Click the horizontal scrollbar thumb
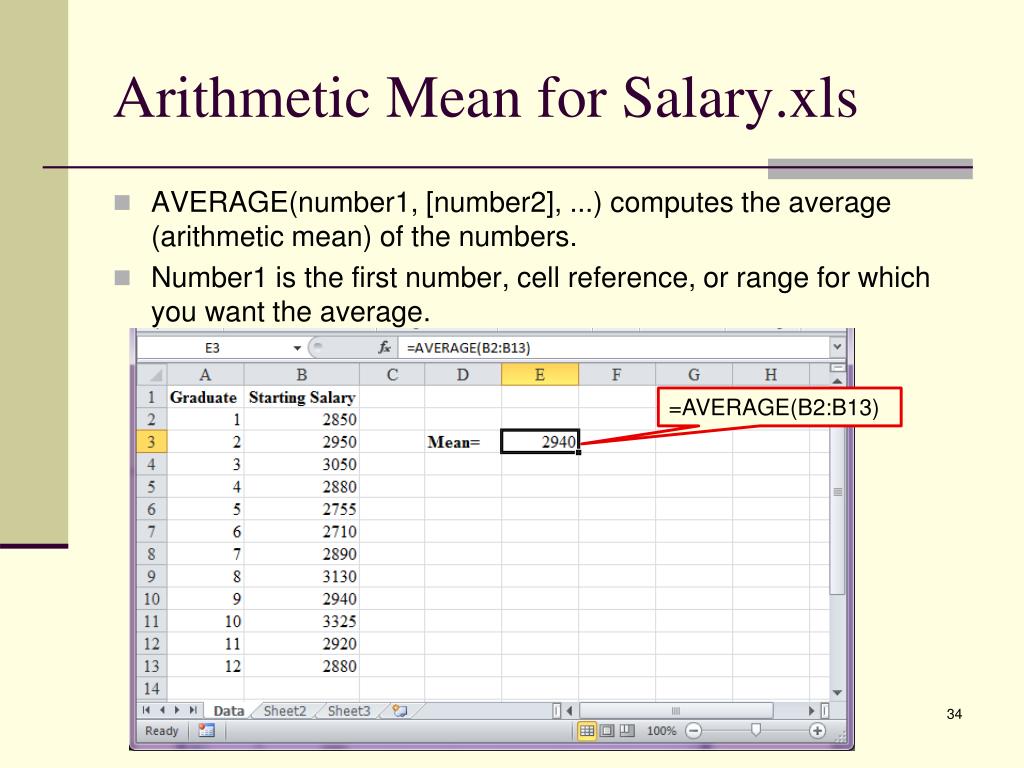This screenshot has height=768, width=1024. click(676, 710)
